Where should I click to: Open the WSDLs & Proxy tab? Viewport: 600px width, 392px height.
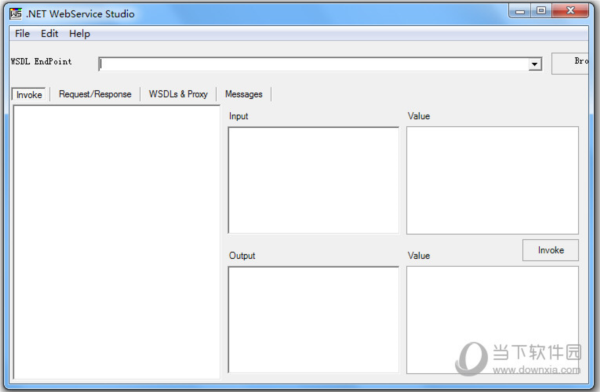coord(178,94)
